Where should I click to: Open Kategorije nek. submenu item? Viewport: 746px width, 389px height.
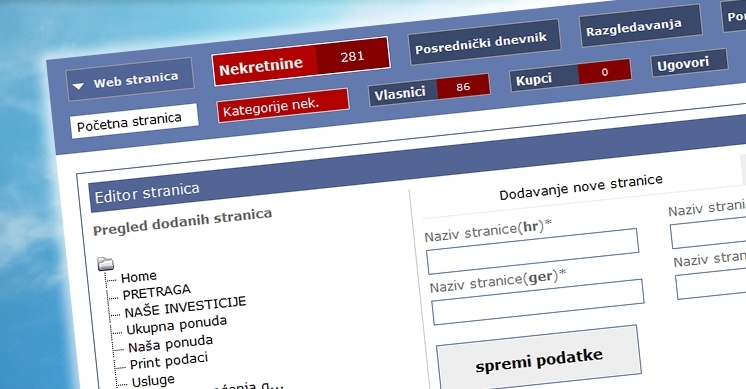click(x=283, y=105)
